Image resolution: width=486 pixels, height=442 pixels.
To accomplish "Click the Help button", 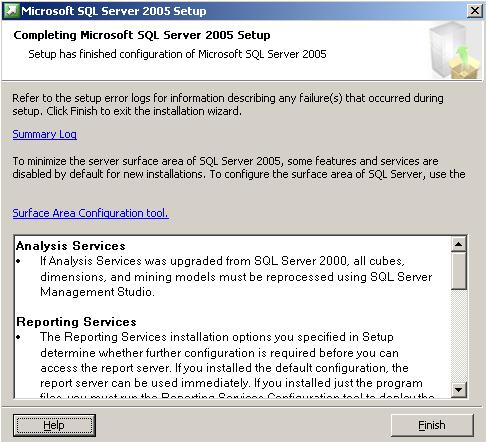I will pos(54,425).
